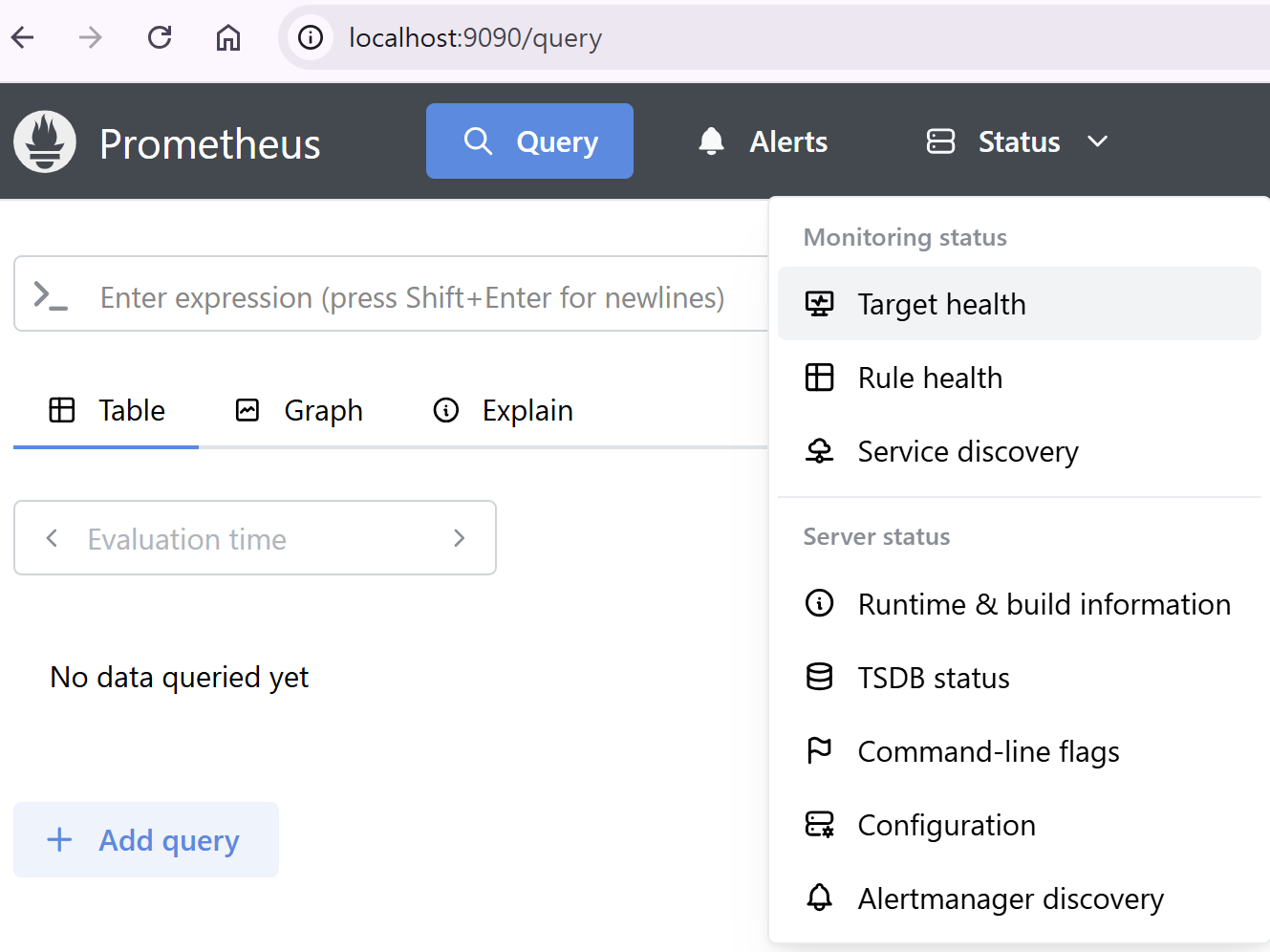Click the browser reload icon

tap(160, 37)
